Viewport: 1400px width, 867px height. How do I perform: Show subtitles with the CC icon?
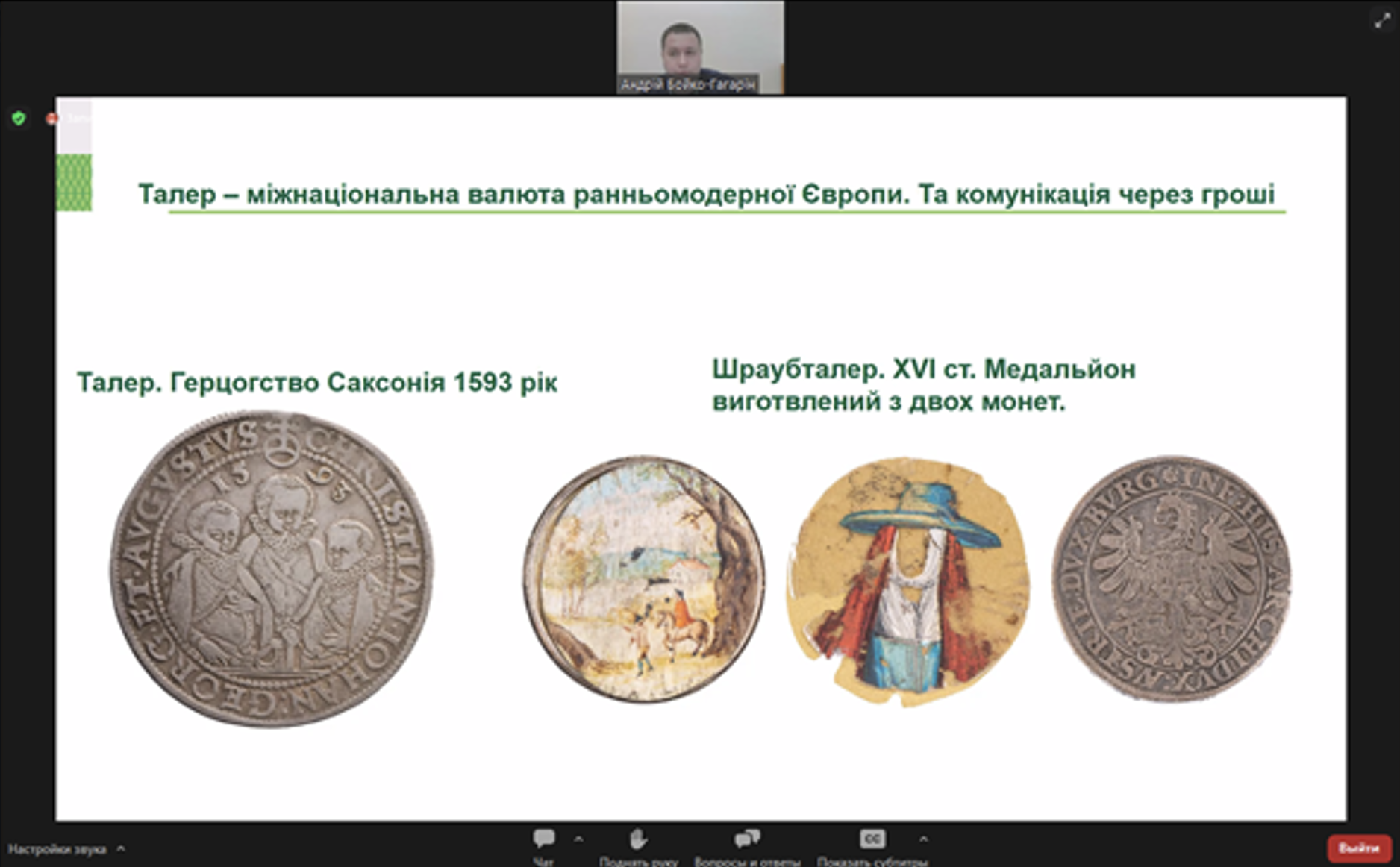point(872,839)
